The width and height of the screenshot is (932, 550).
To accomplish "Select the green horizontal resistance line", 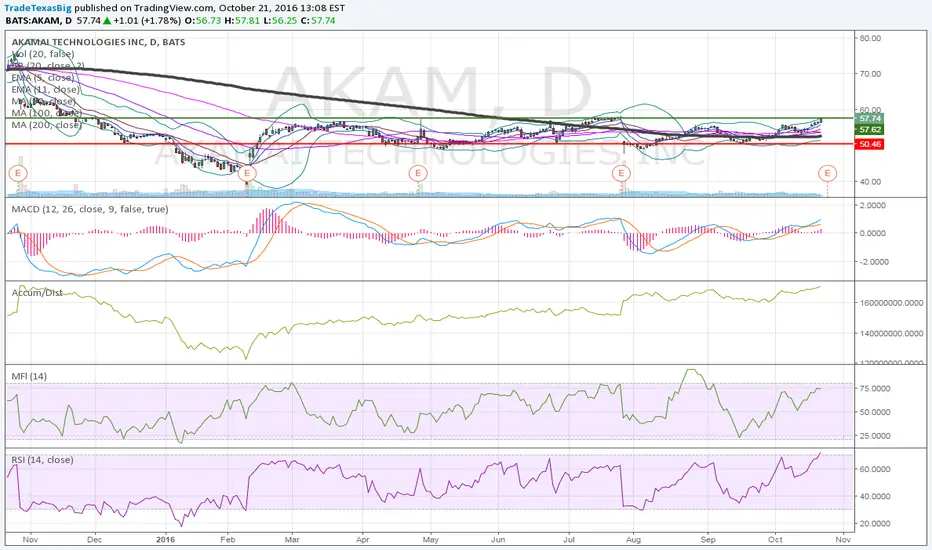I will point(429,118).
